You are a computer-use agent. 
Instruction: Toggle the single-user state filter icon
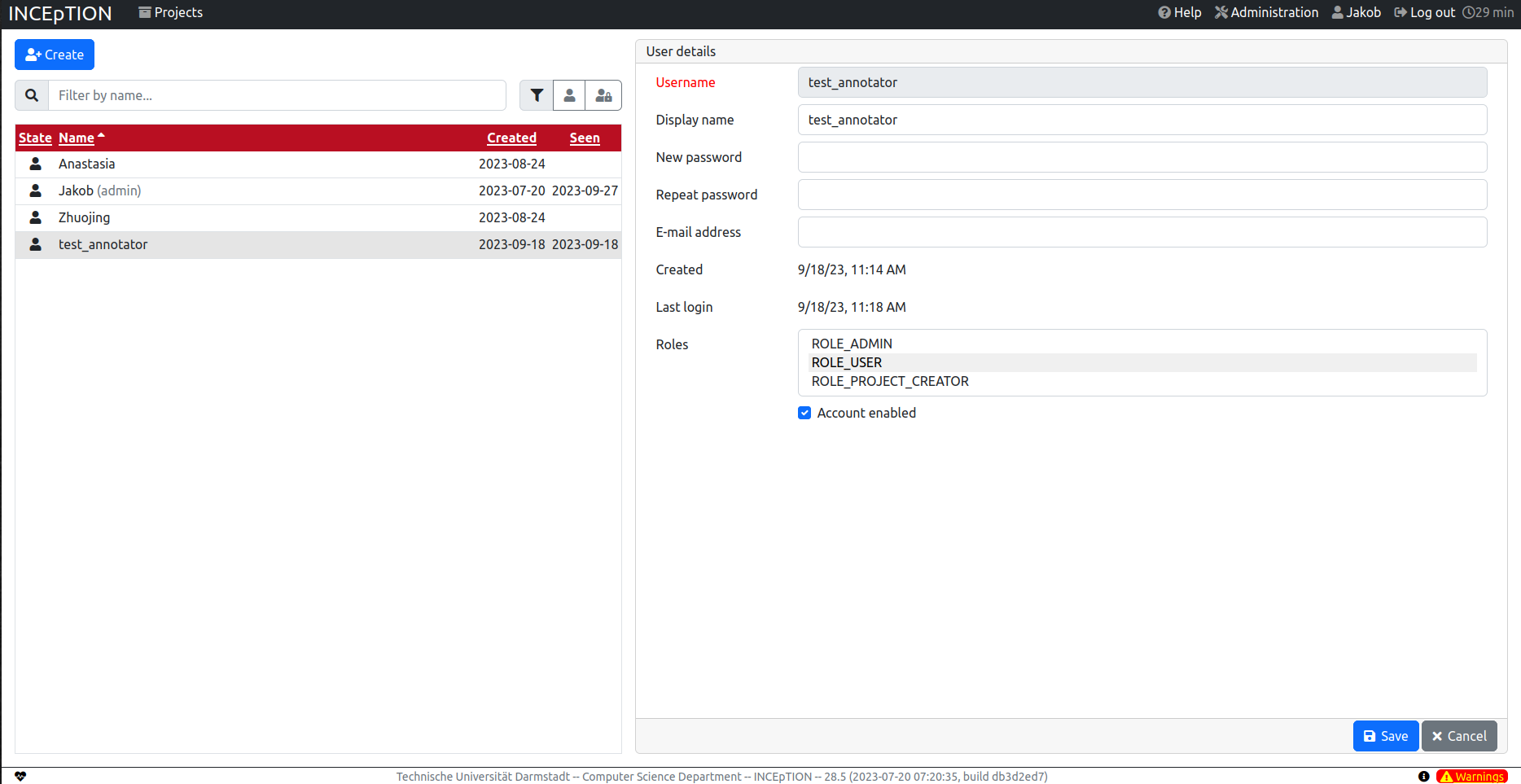[569, 95]
